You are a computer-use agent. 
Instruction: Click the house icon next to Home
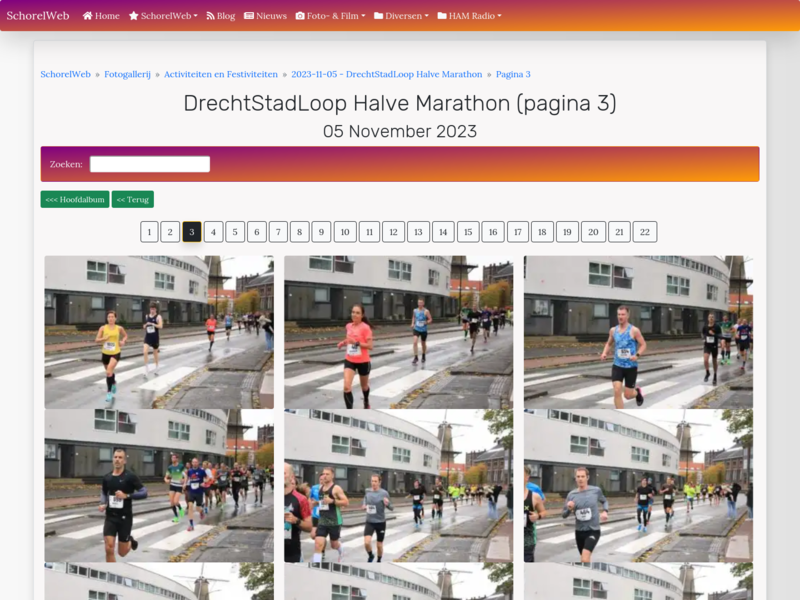(87, 16)
